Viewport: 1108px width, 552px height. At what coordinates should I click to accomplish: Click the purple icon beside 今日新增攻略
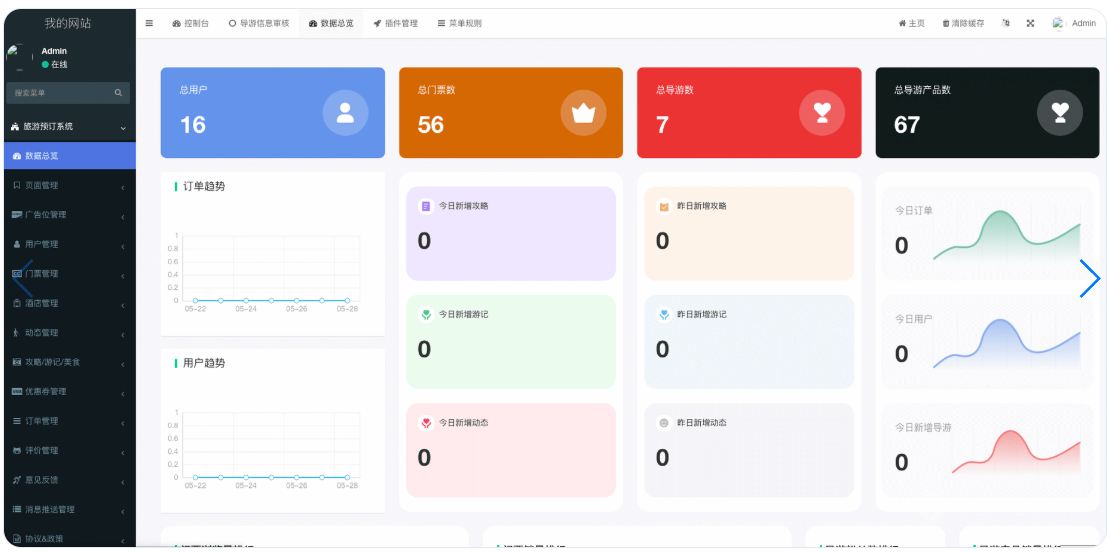[x=426, y=206]
